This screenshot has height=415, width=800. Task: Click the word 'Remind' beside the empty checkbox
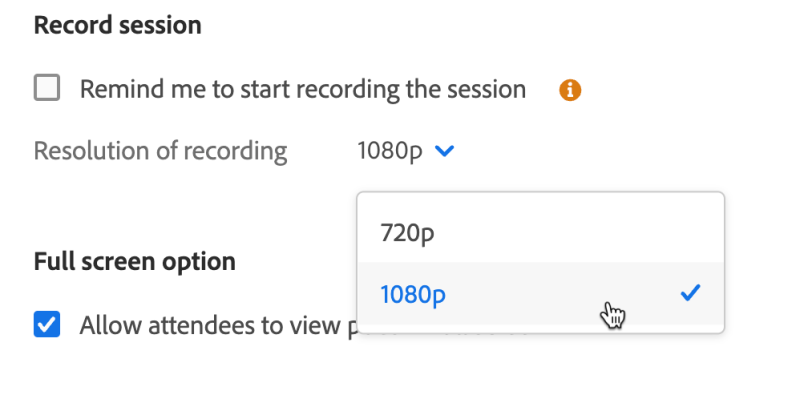coord(119,89)
